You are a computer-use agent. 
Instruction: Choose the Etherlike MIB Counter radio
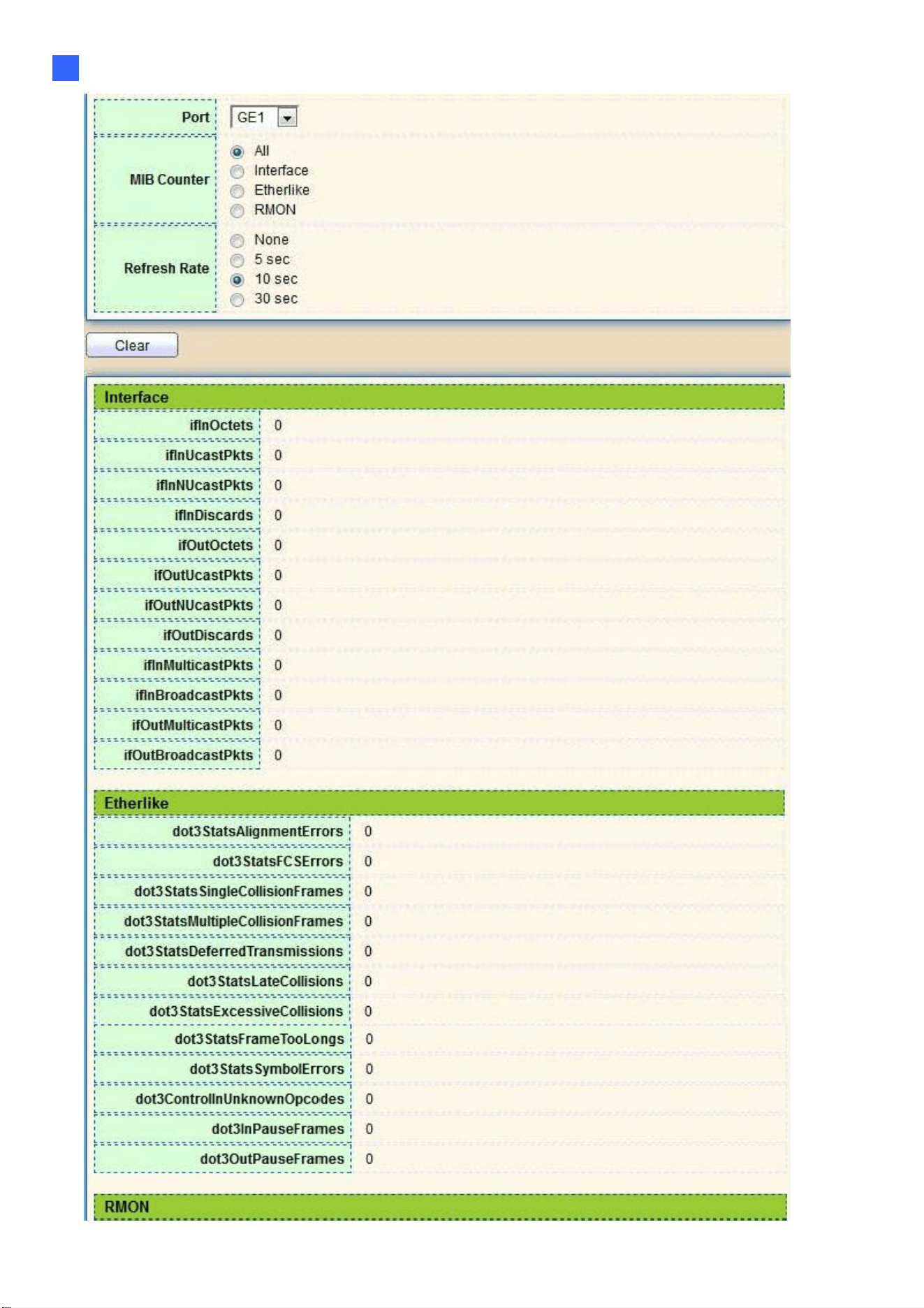pyautogui.click(x=237, y=191)
